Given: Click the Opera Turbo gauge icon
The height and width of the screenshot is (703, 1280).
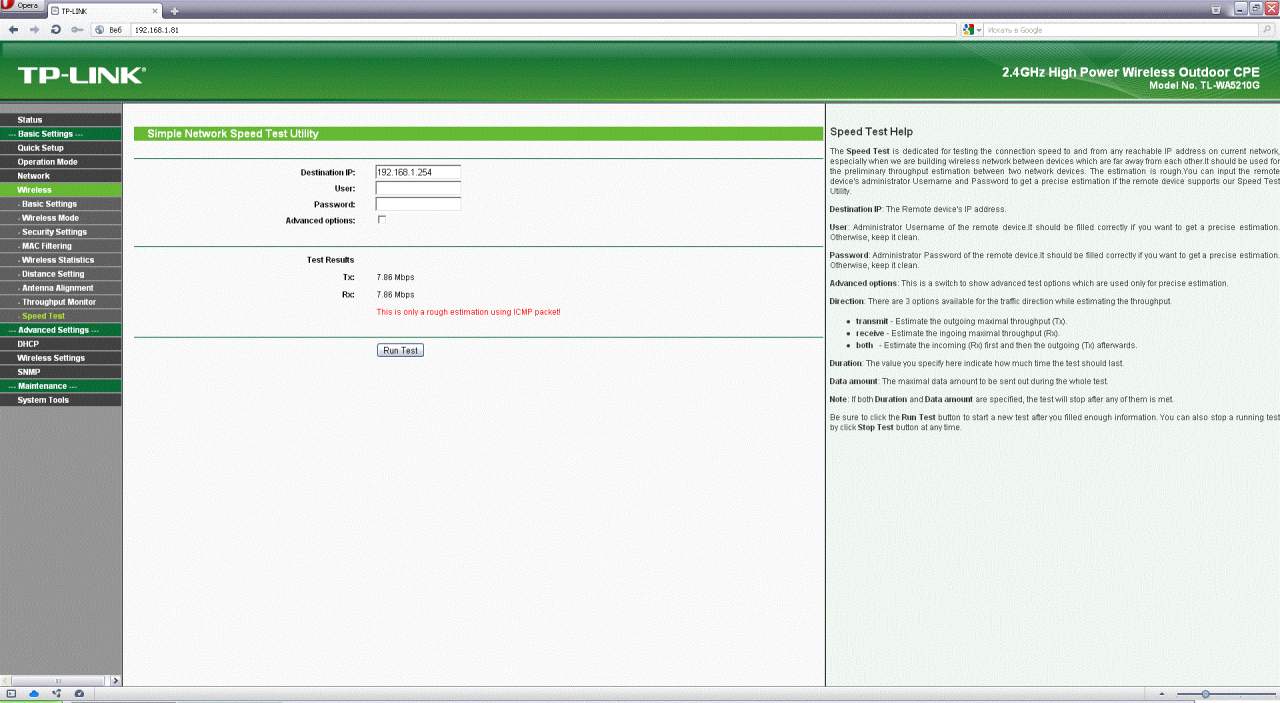Looking at the screenshot, I should tap(79, 693).
